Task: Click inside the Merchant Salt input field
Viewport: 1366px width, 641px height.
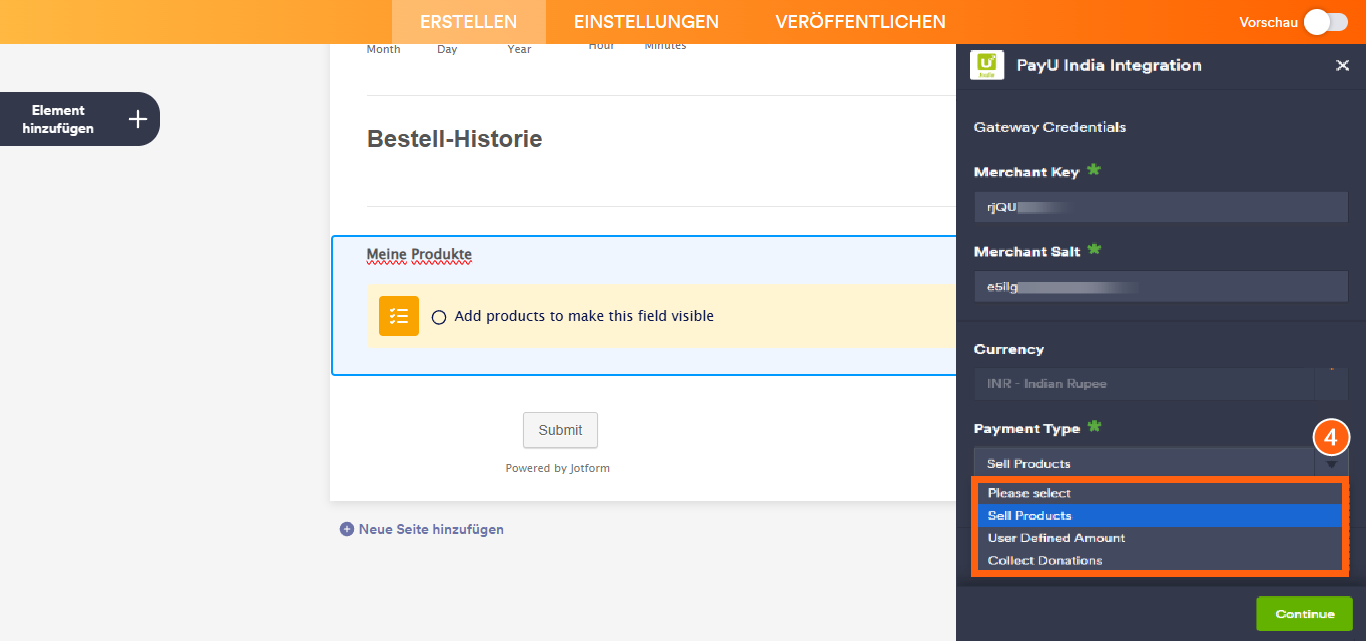Action: coord(1160,286)
